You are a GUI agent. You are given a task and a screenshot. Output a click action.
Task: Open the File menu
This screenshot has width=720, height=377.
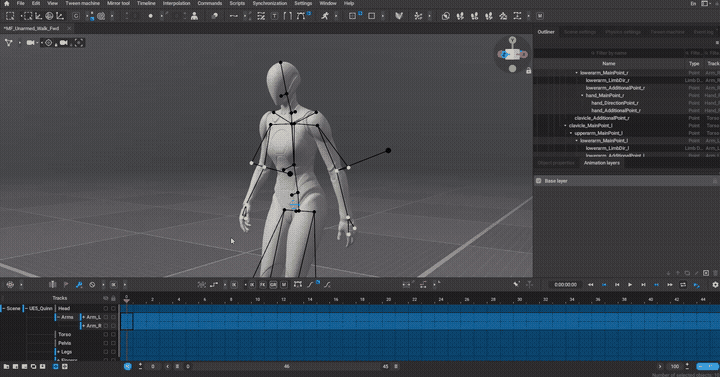(21, 3)
